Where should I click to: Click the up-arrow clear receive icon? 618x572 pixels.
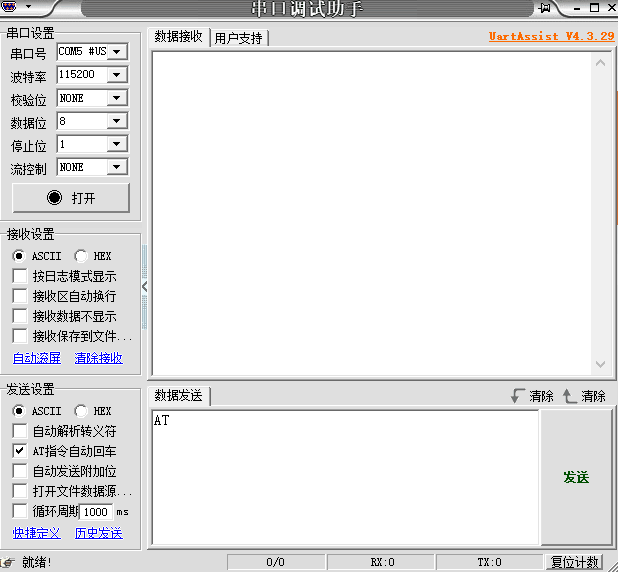569,396
